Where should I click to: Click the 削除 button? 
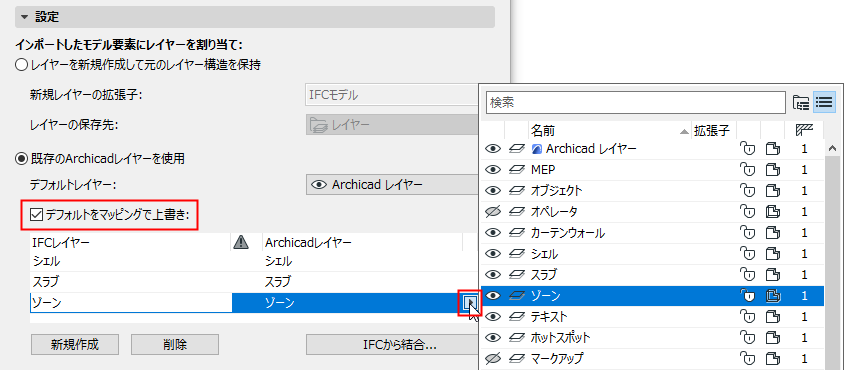pos(174,345)
